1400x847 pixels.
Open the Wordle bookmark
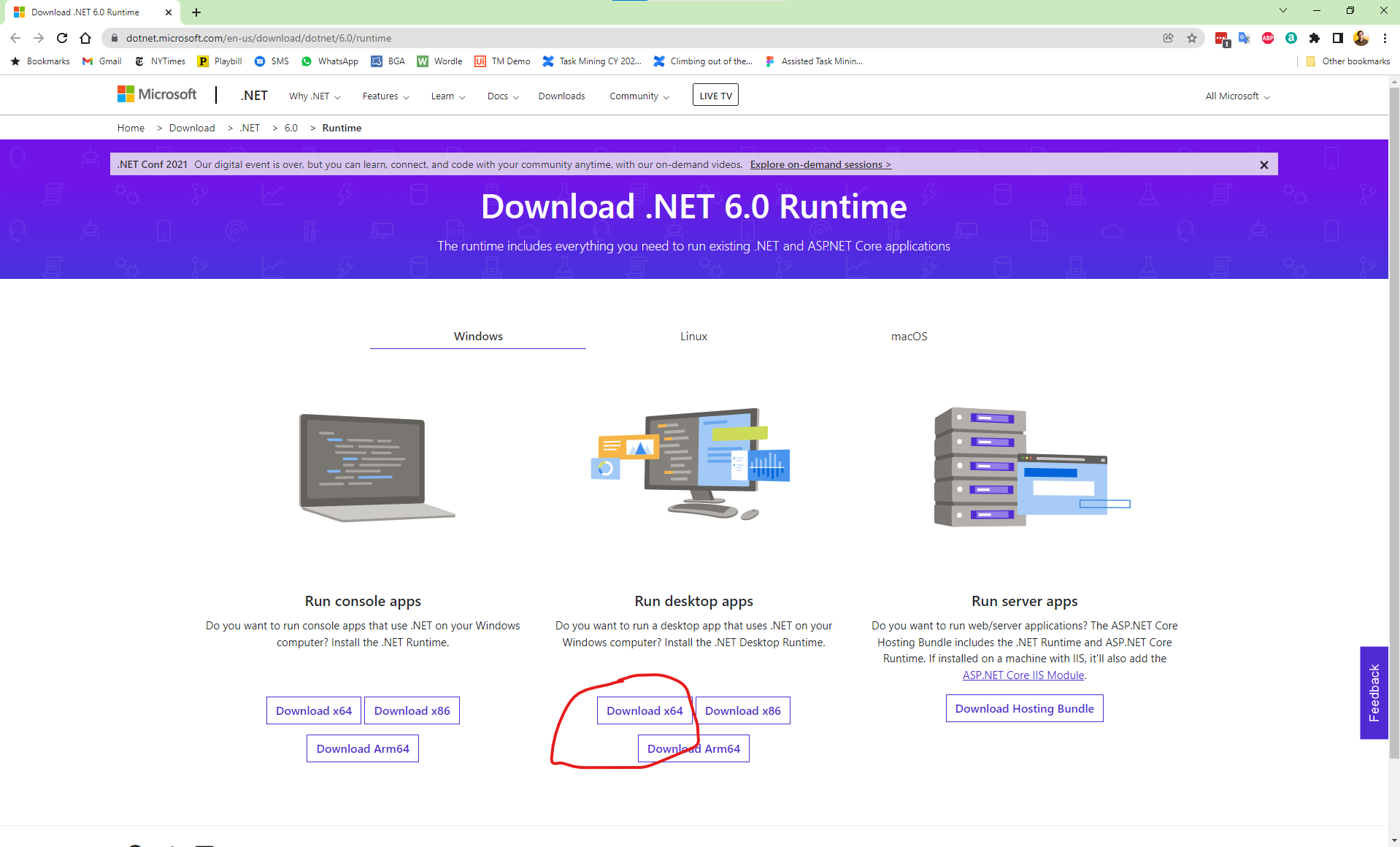point(439,61)
